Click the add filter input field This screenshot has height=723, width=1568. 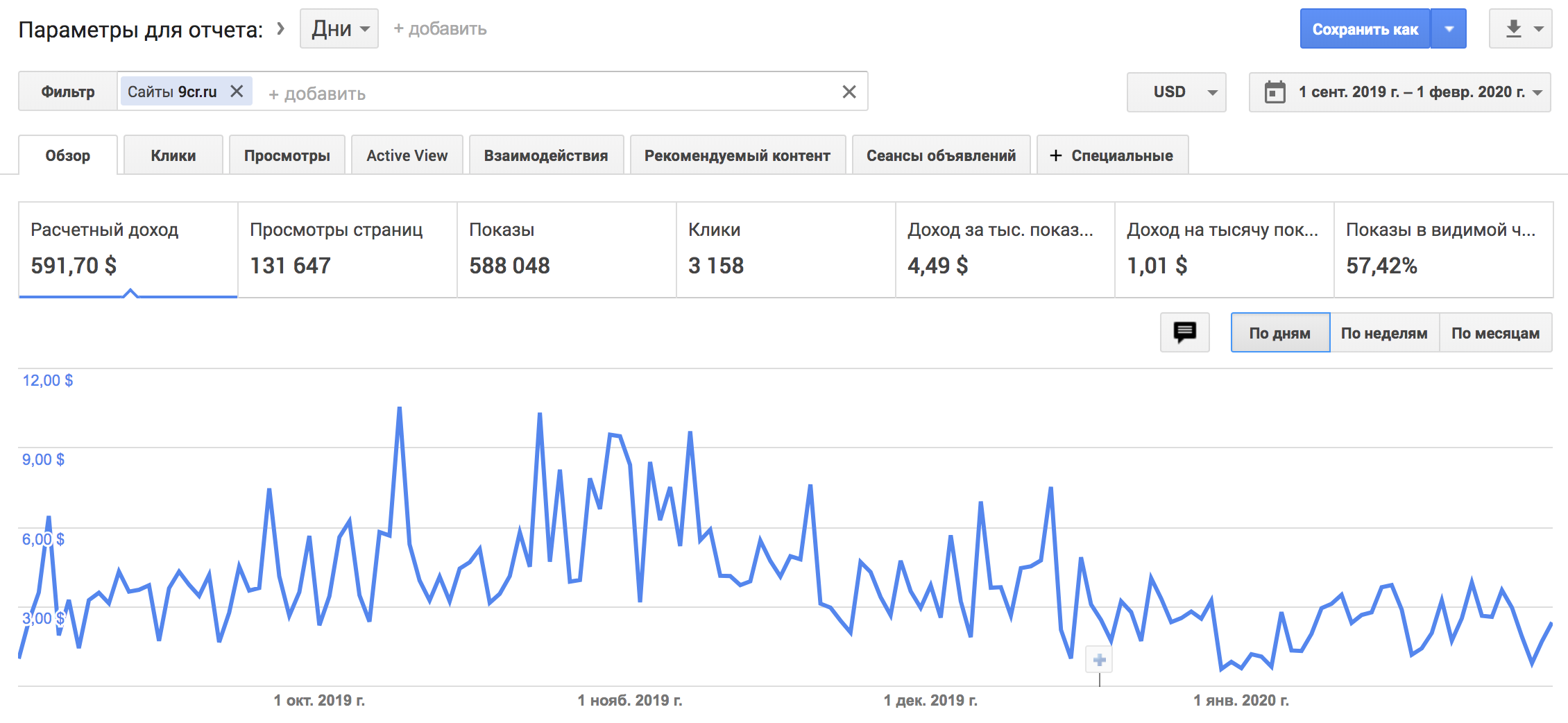541,93
